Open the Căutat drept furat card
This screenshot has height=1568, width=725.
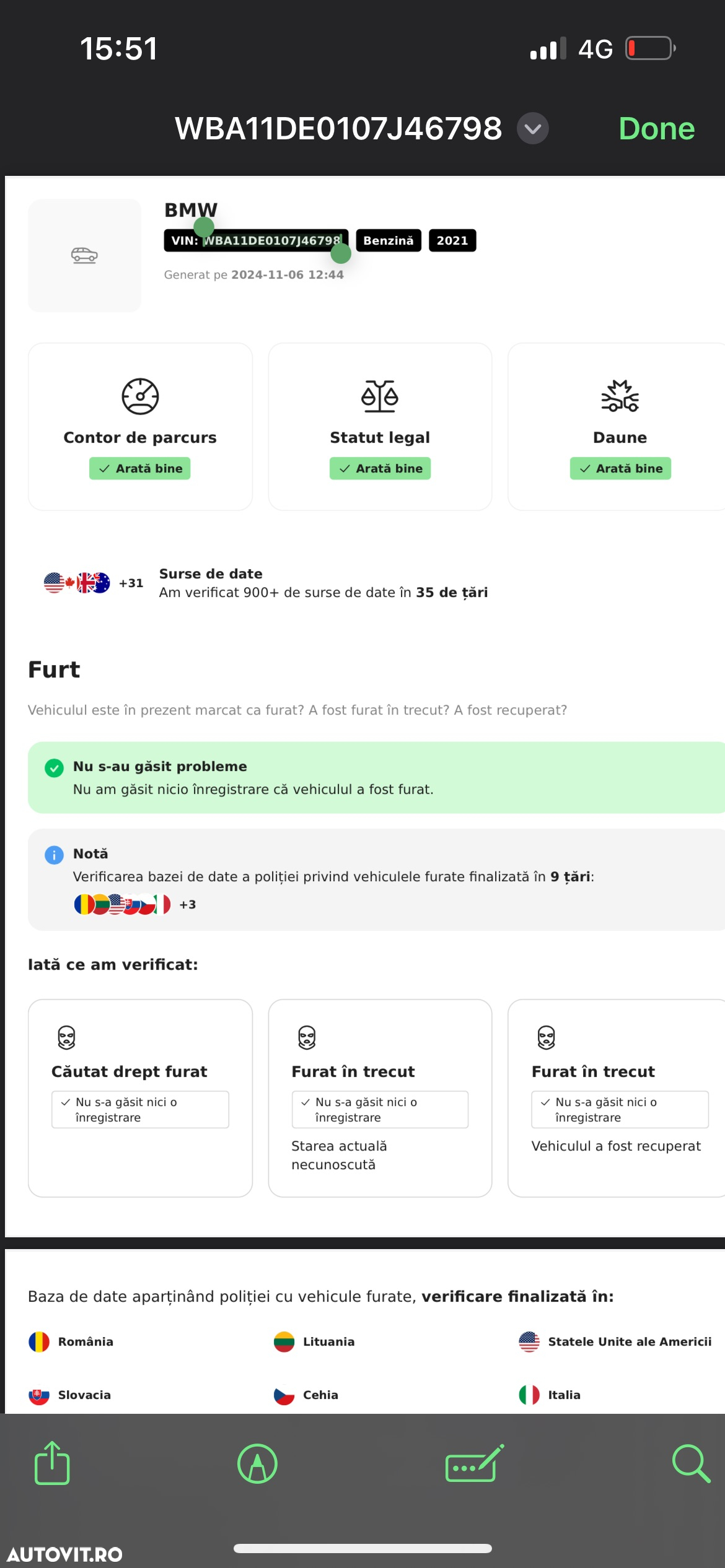tap(140, 1098)
